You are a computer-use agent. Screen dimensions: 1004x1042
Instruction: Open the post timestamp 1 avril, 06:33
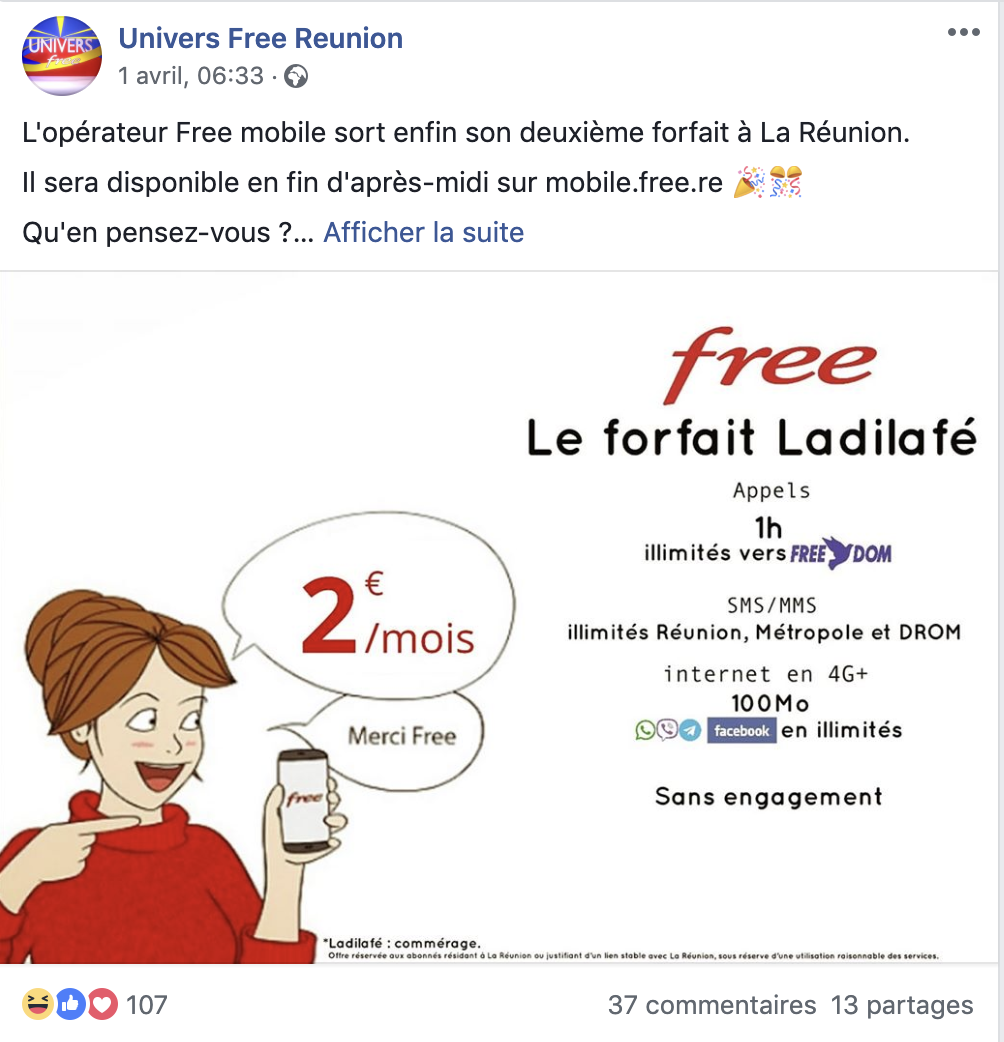[191, 76]
